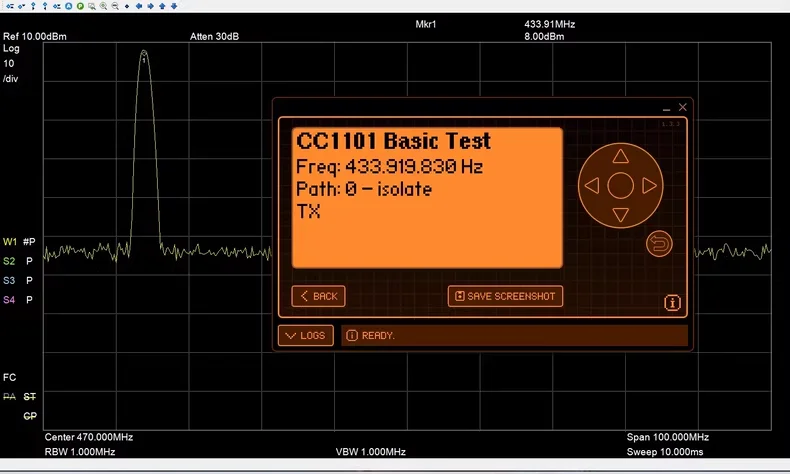Select the W1 trace label

point(10,242)
